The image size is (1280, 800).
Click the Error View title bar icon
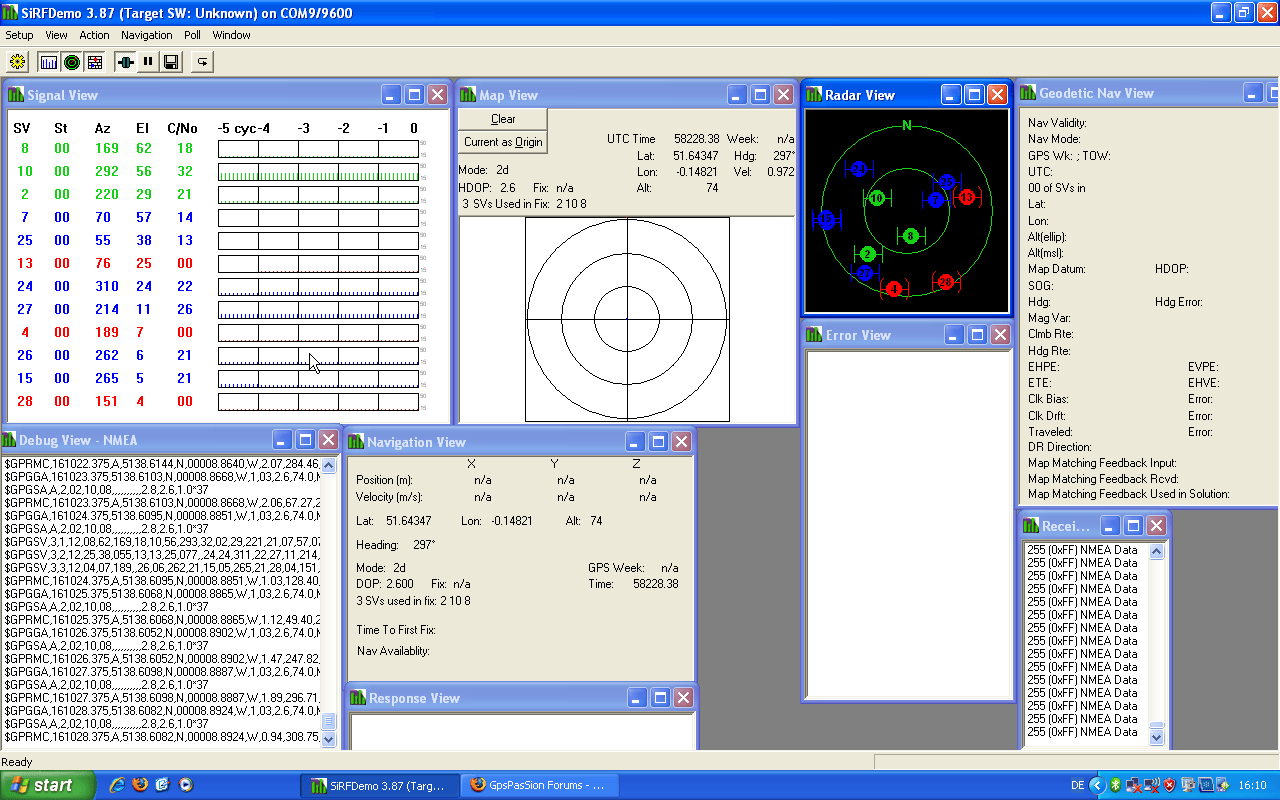(x=814, y=335)
